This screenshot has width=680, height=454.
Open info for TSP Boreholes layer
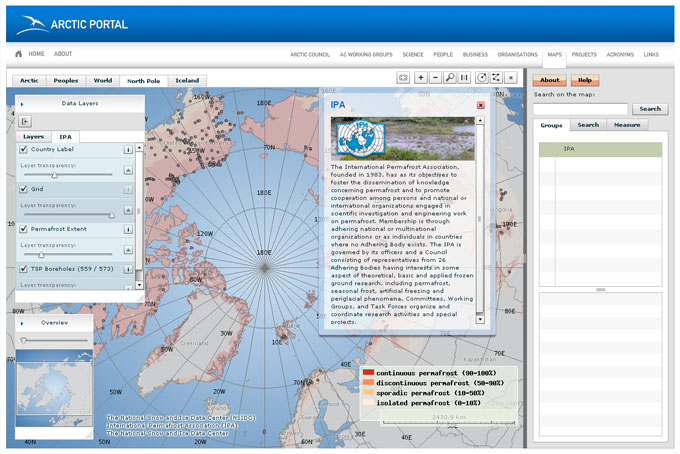128,269
